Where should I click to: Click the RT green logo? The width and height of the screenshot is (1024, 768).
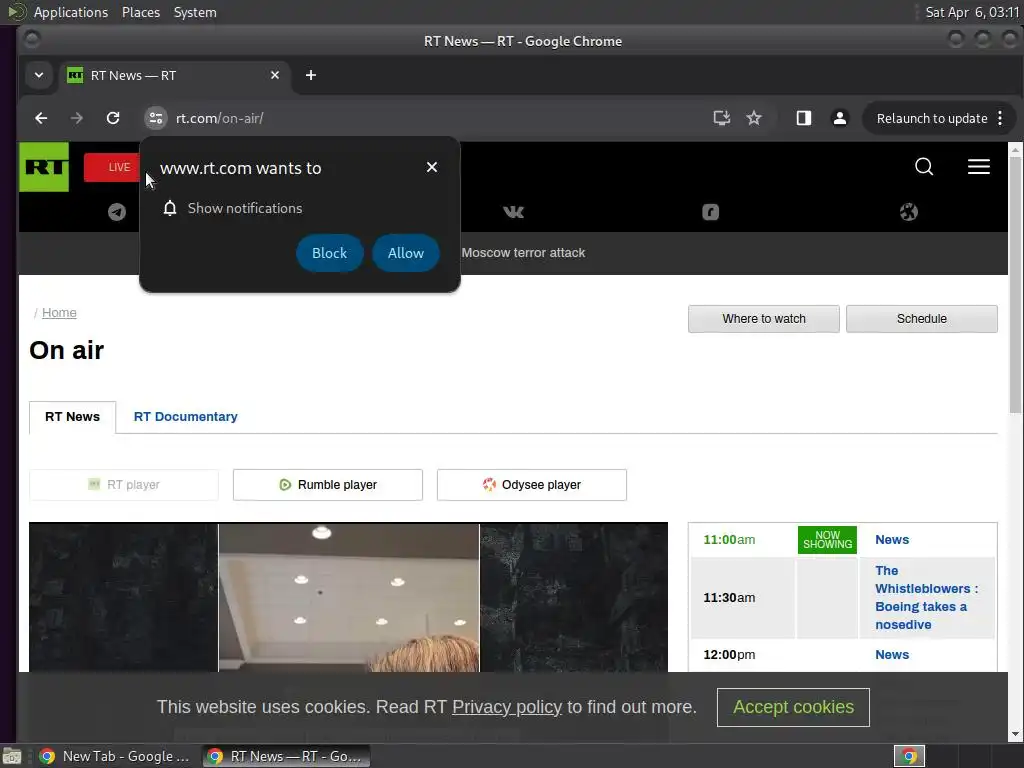44,167
